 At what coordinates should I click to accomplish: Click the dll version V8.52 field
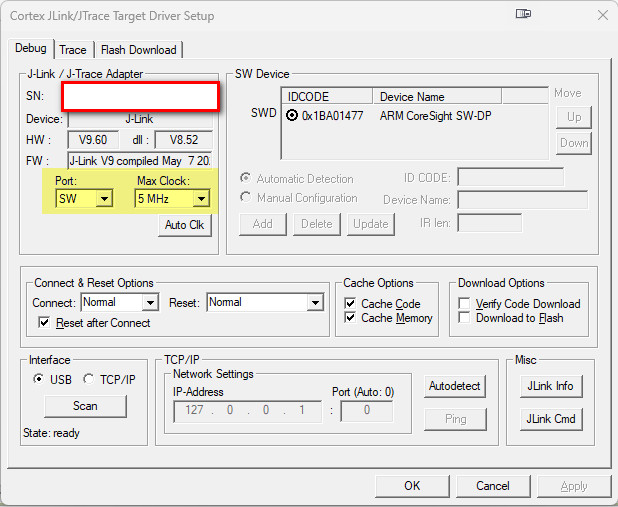point(183,140)
